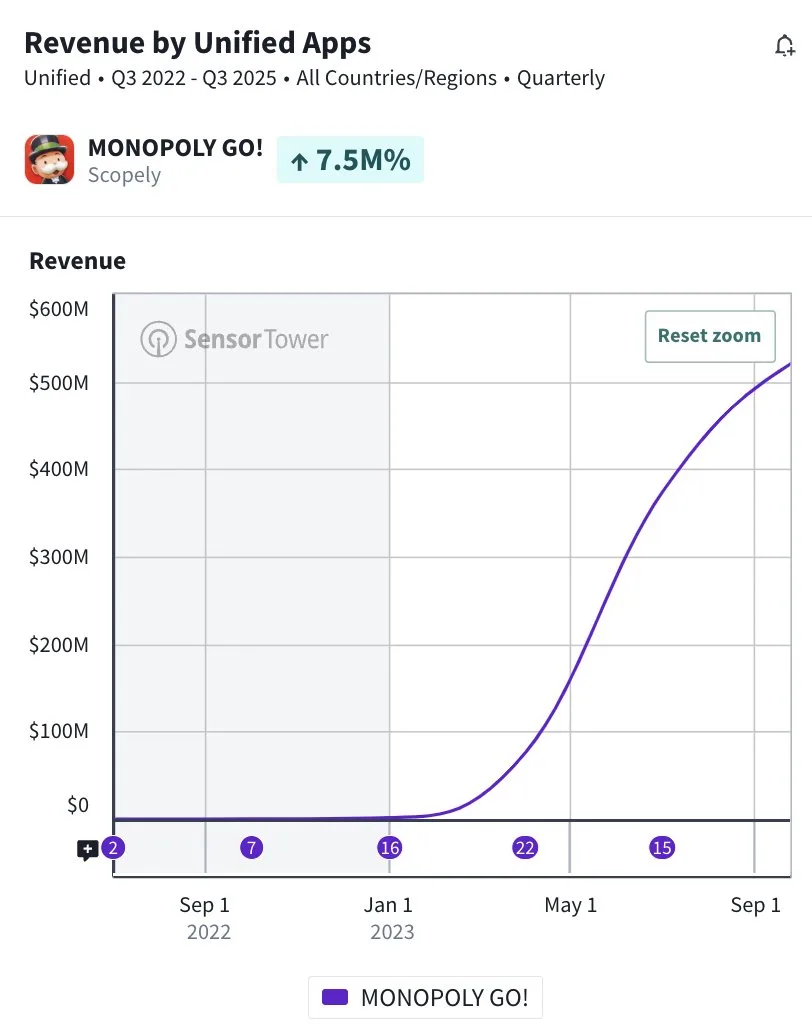Open the Scopely publisher link

124,175
